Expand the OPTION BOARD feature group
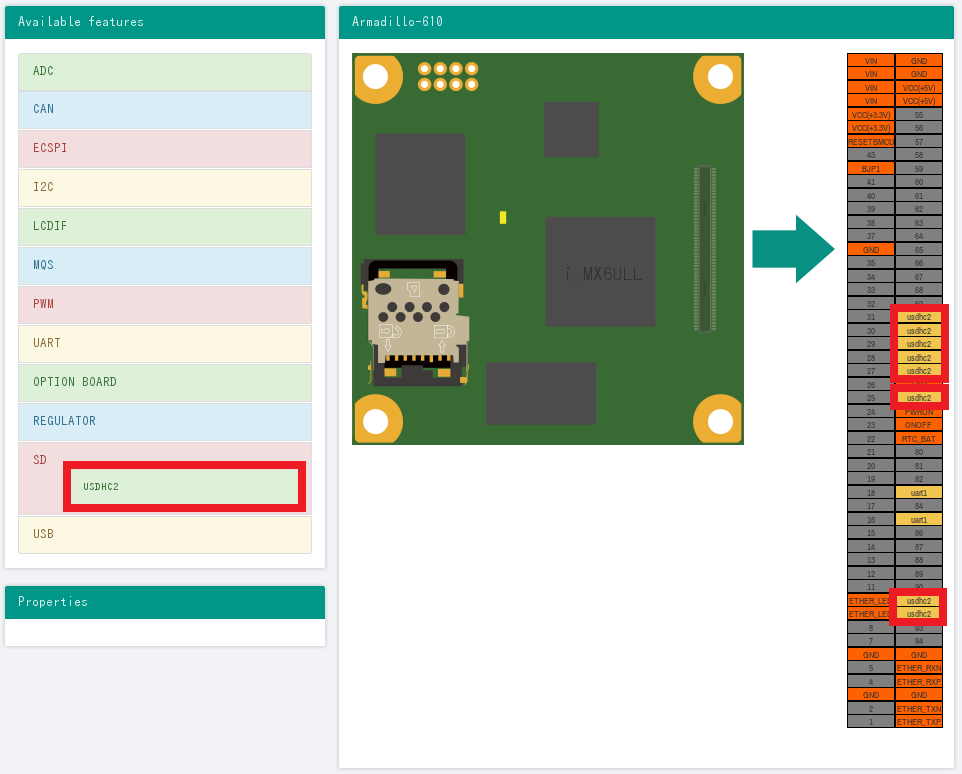Viewport: 962px width, 774px height. coord(164,383)
